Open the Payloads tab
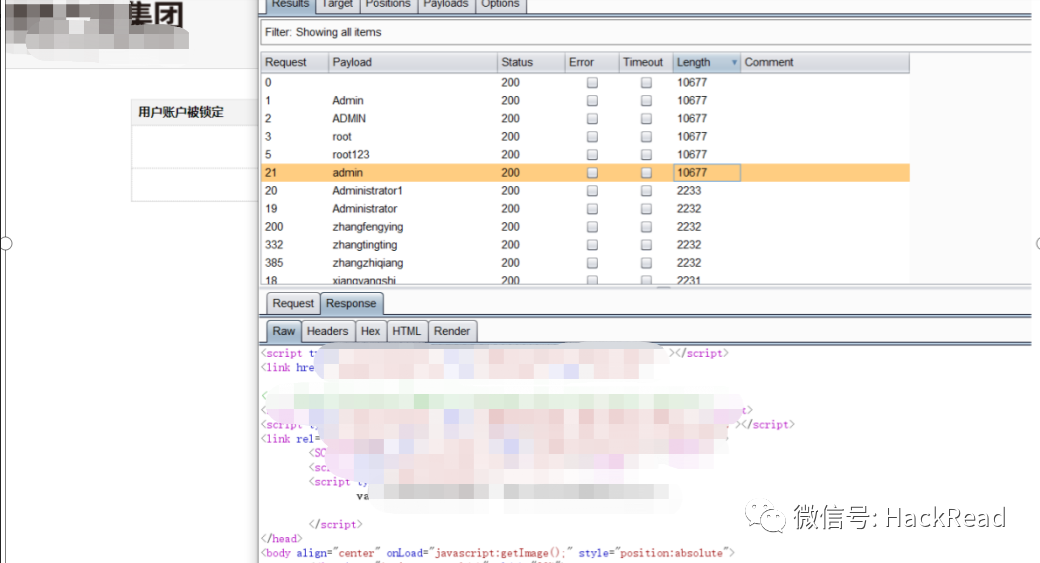The height and width of the screenshot is (563, 1040). [445, 4]
